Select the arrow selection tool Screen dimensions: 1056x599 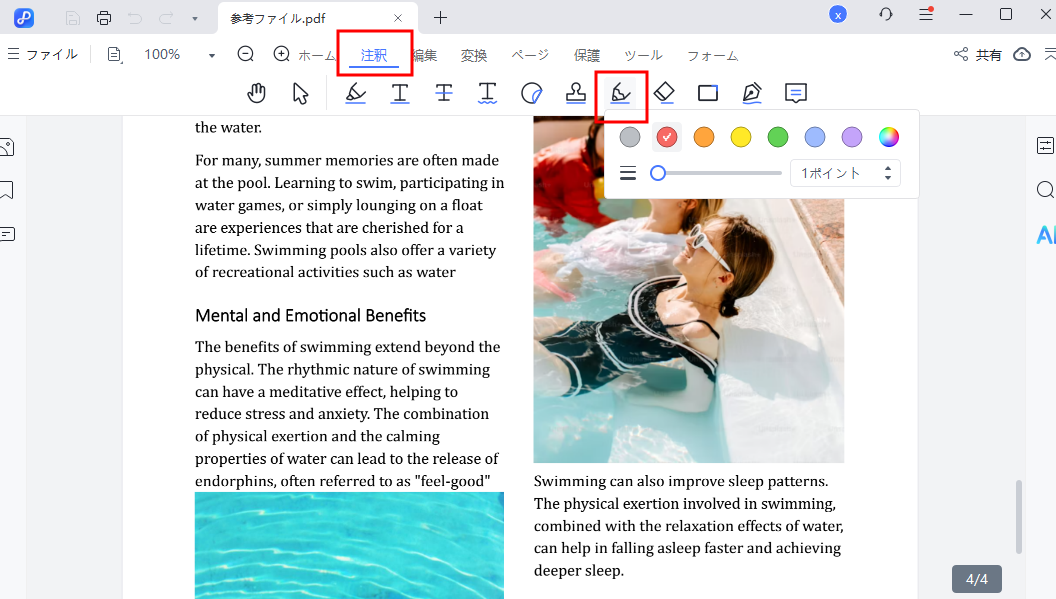pyautogui.click(x=300, y=93)
